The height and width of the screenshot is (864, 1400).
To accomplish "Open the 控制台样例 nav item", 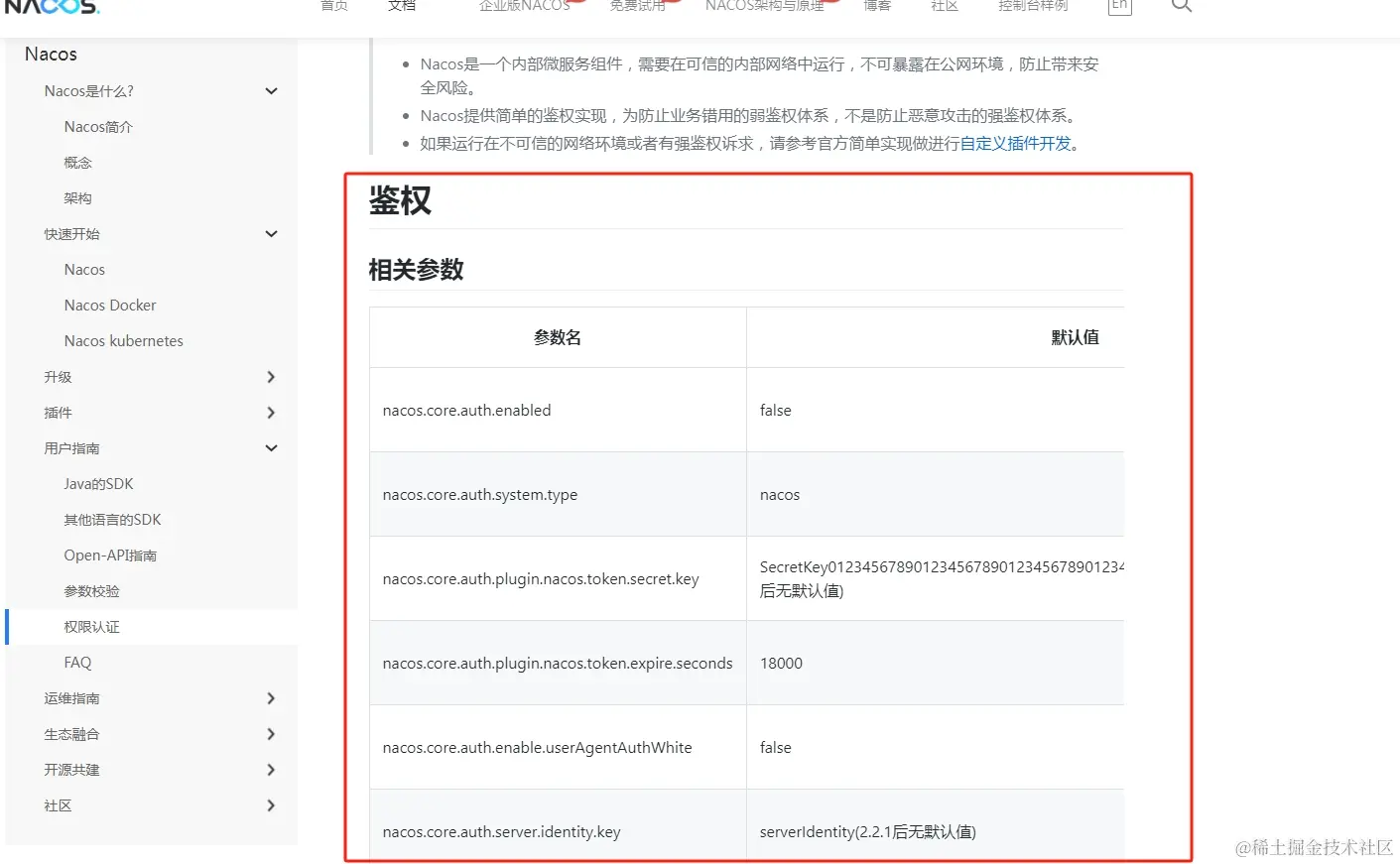I will point(1033,6).
